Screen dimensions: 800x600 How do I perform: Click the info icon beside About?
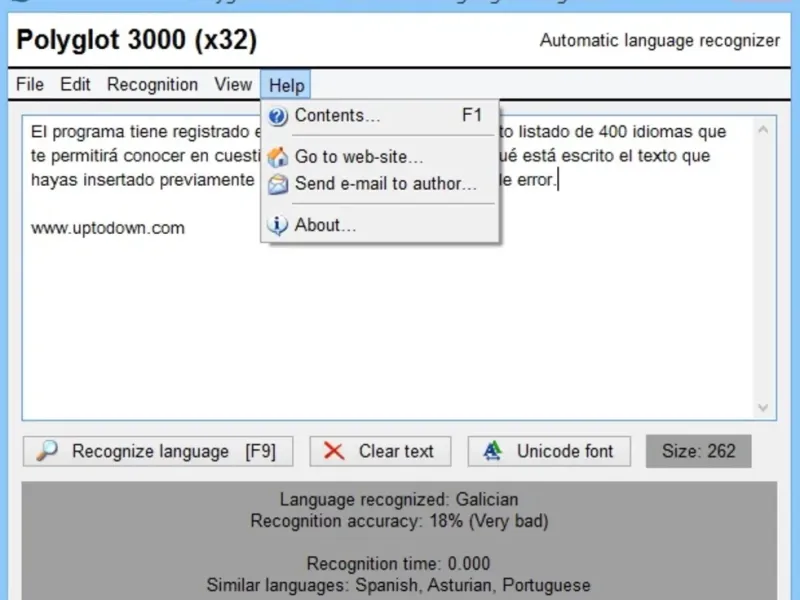(278, 226)
